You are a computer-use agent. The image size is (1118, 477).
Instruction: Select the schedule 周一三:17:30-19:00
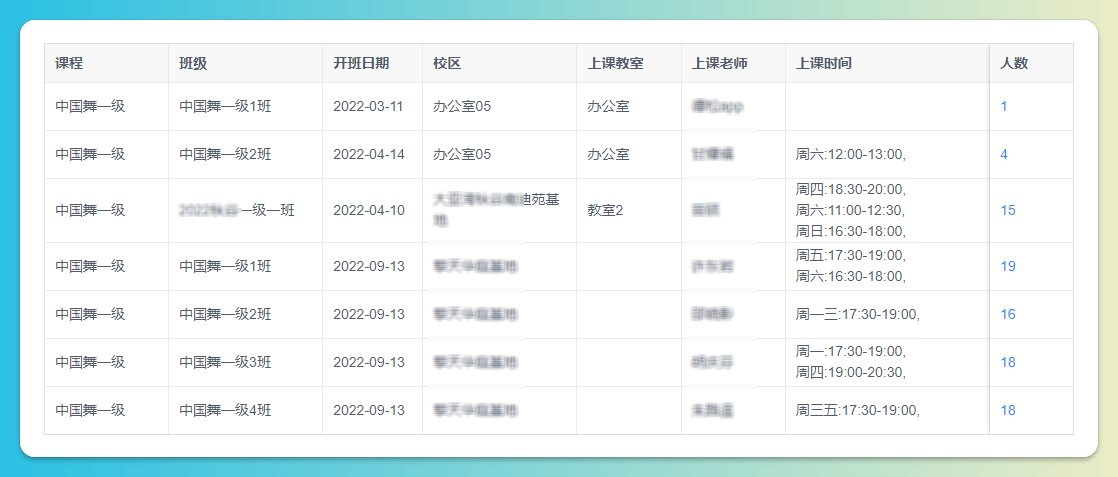tap(858, 314)
